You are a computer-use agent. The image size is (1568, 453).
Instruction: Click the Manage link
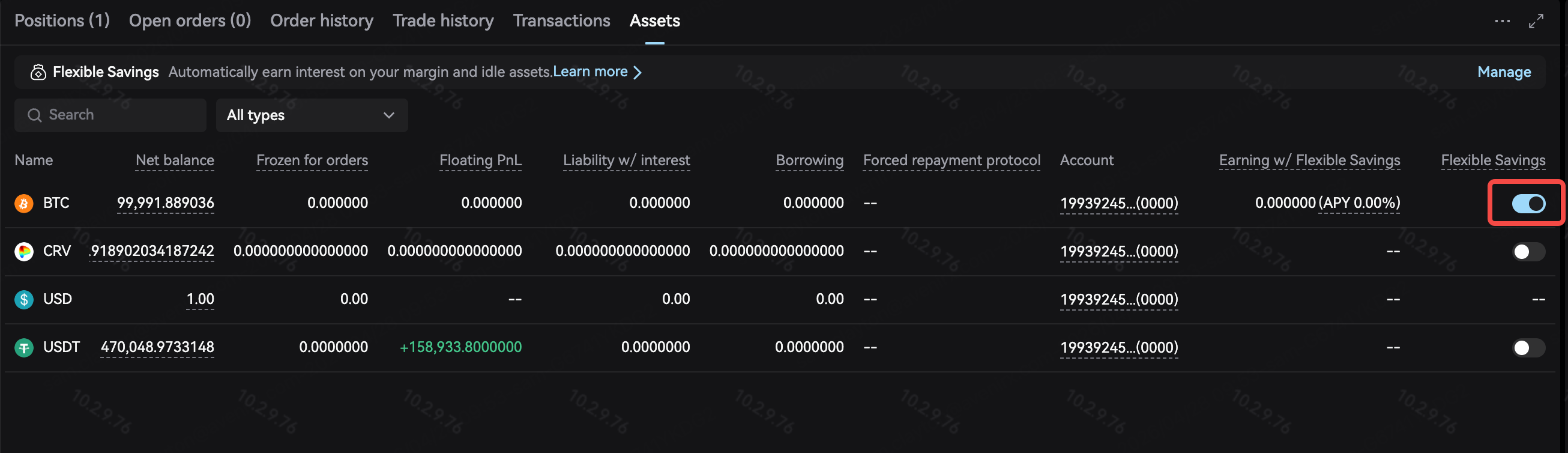tap(1504, 72)
